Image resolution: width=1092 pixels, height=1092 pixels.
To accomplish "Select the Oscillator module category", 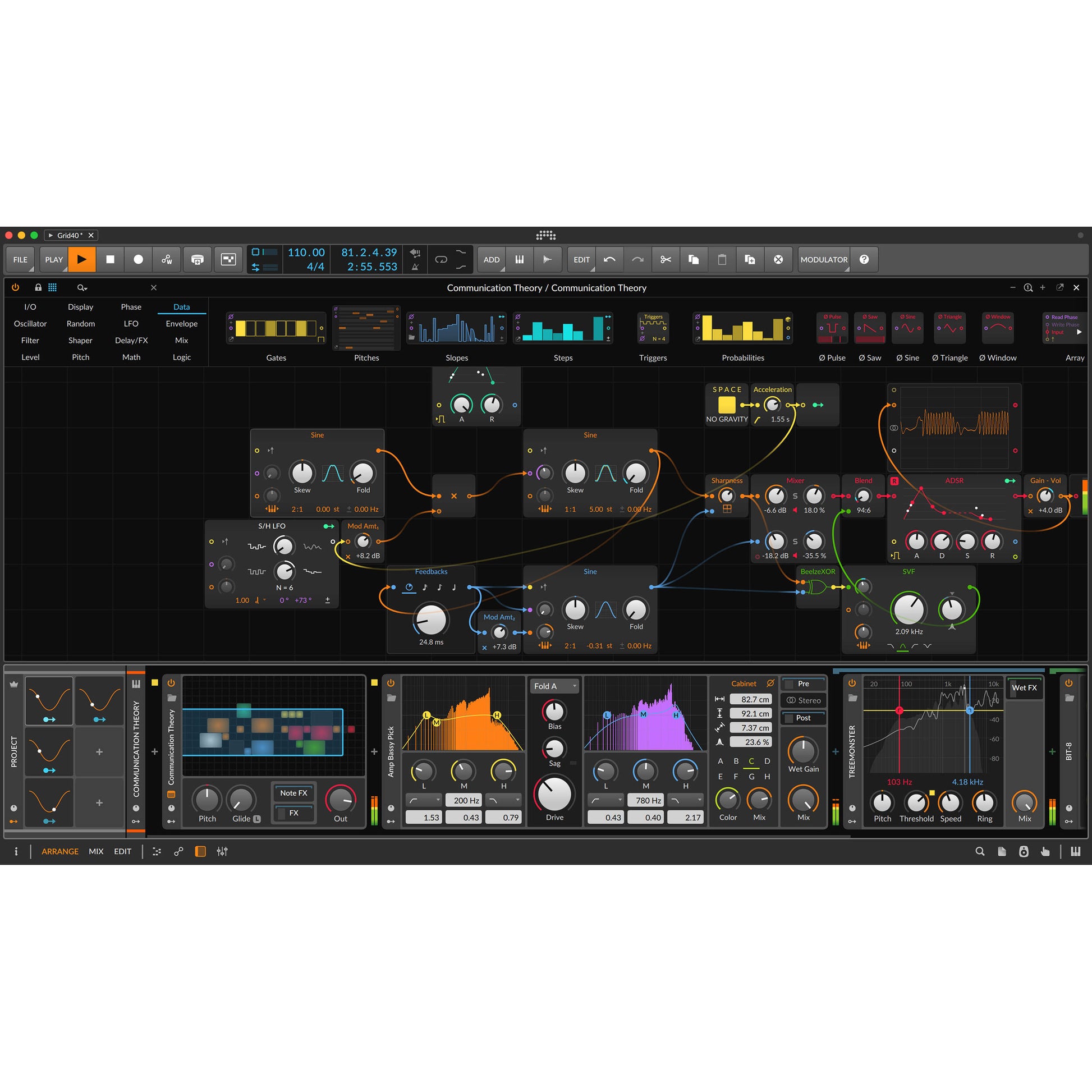I will tap(30, 324).
